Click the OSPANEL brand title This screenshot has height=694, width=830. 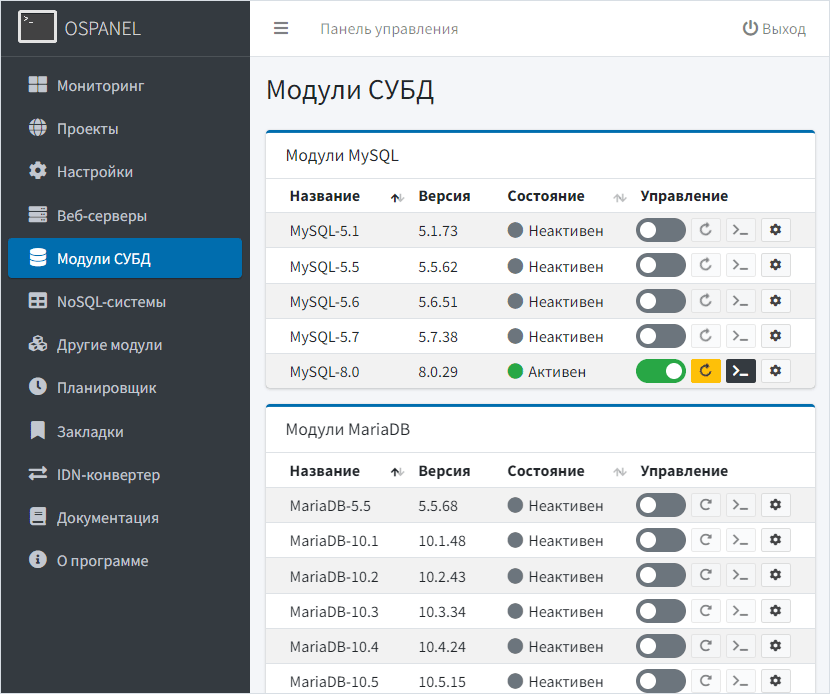point(103,28)
